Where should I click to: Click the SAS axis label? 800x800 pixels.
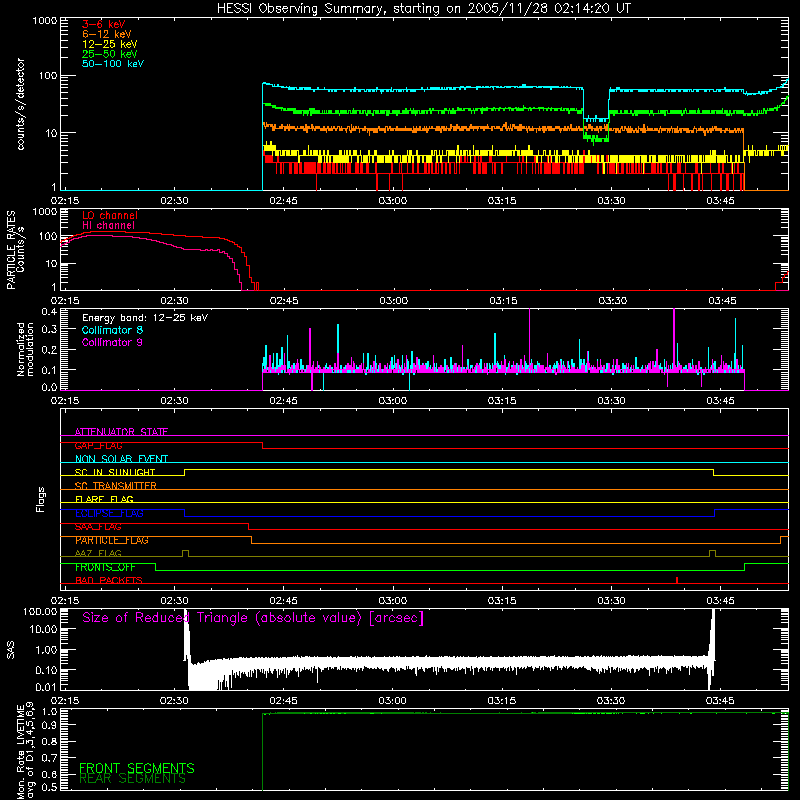click(11, 650)
